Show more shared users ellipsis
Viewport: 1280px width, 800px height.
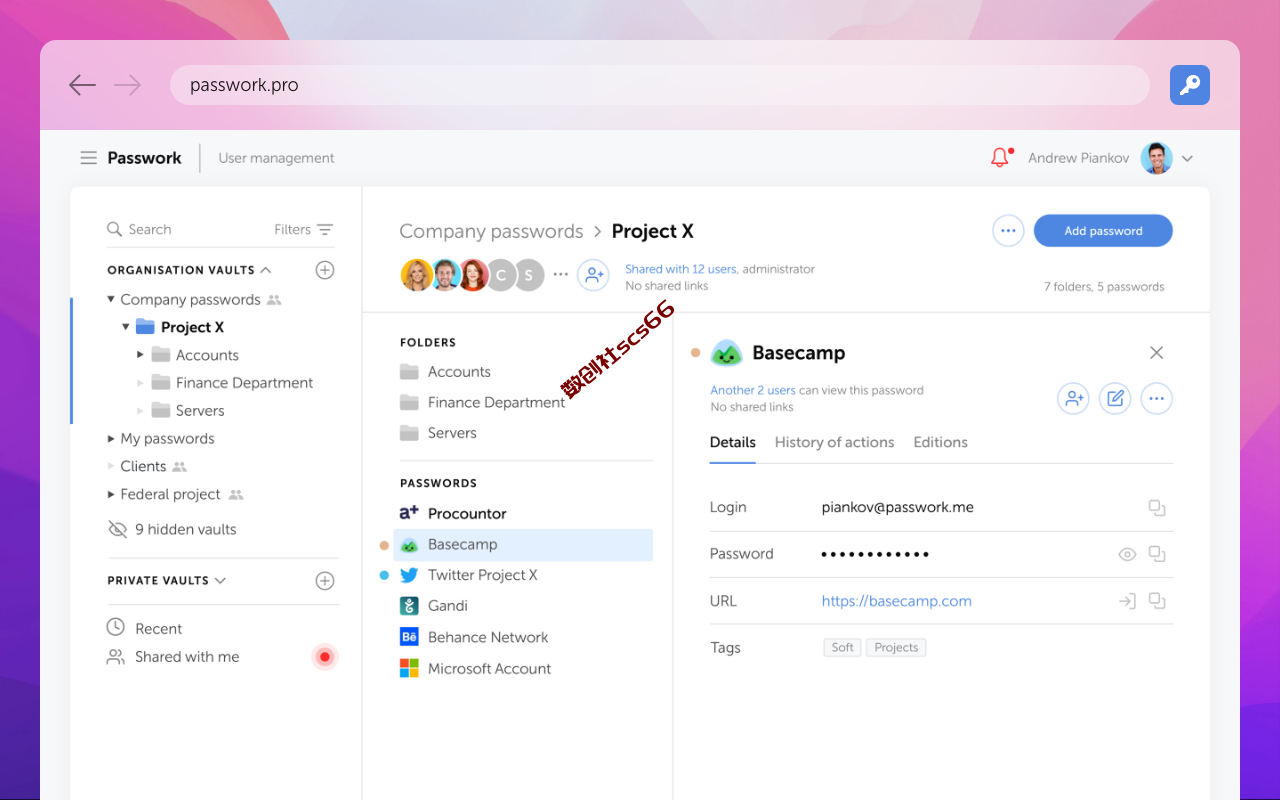click(560, 274)
